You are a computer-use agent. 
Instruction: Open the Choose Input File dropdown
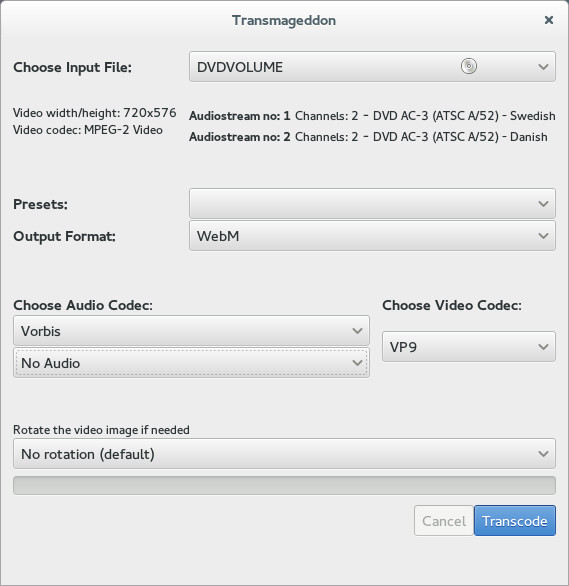pos(372,67)
